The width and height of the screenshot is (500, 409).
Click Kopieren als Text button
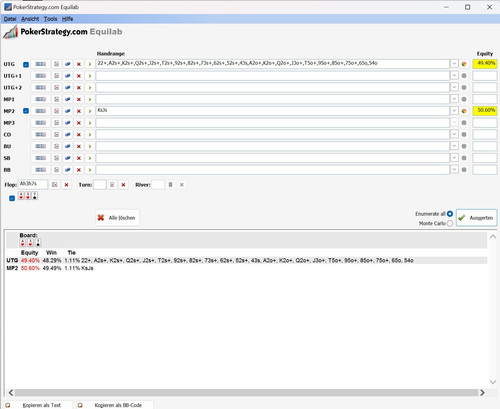point(38,405)
